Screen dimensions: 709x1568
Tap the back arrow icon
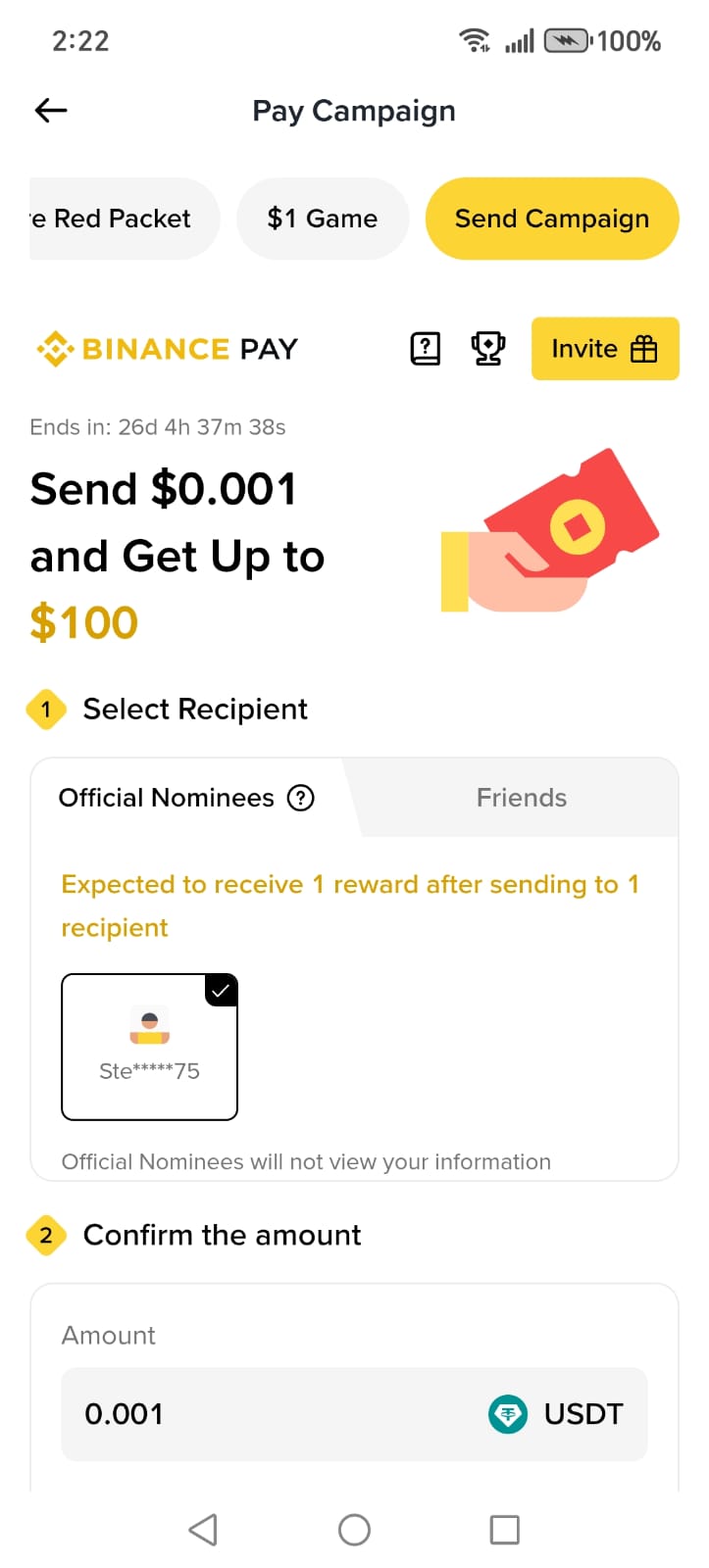click(51, 111)
